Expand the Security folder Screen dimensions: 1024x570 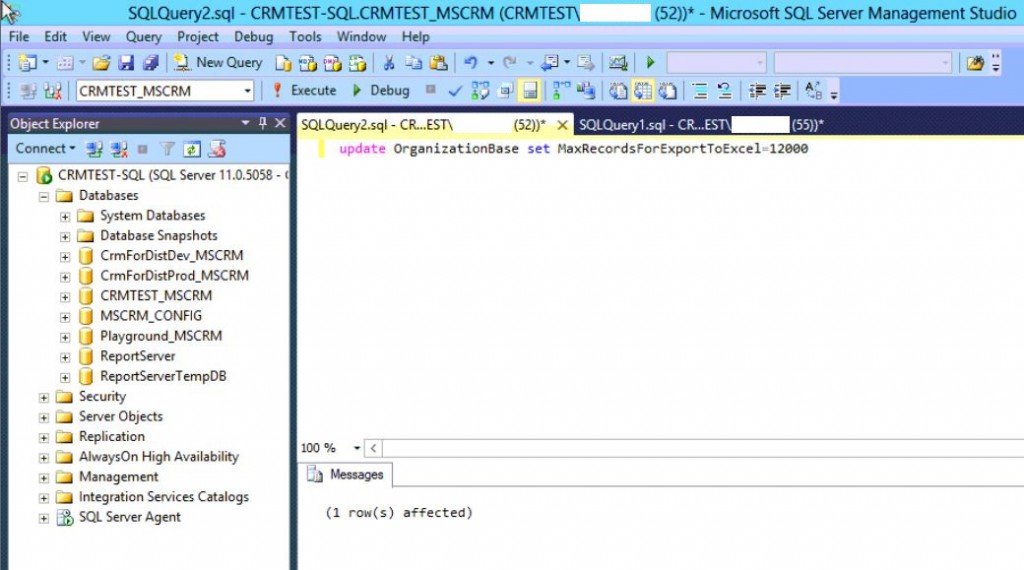(x=44, y=397)
